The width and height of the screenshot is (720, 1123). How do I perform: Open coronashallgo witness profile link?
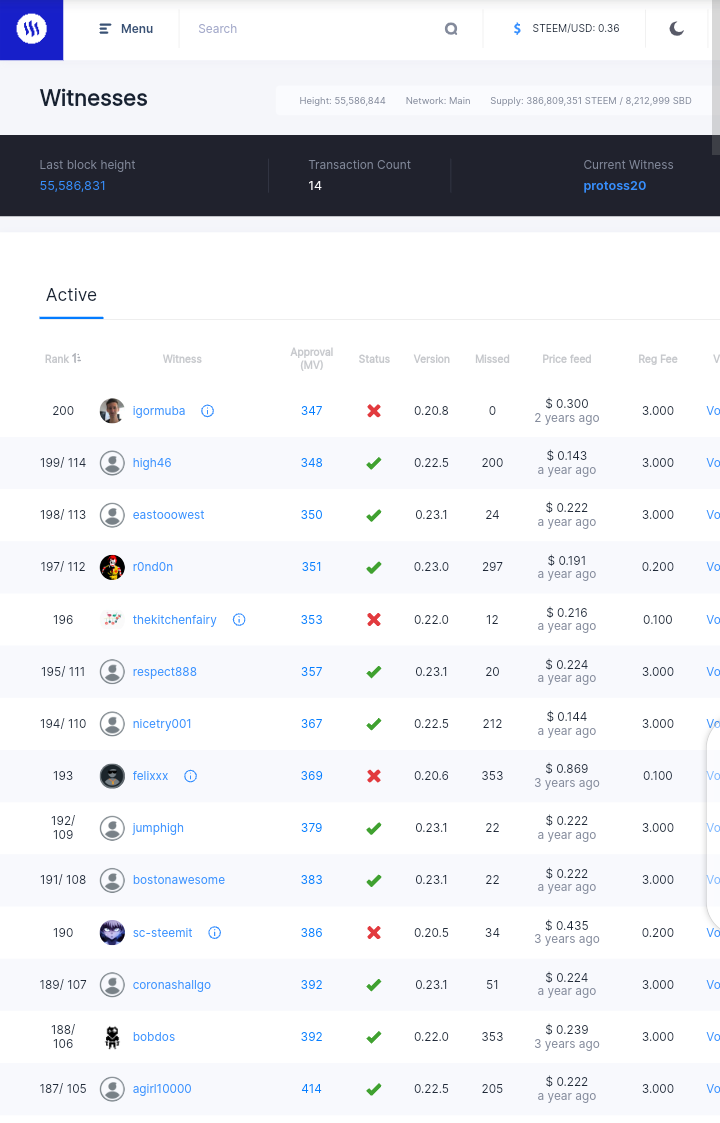click(172, 985)
